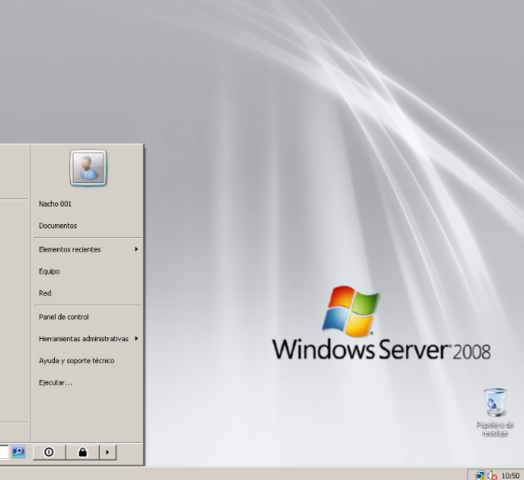Open Panel de control

coord(63,317)
